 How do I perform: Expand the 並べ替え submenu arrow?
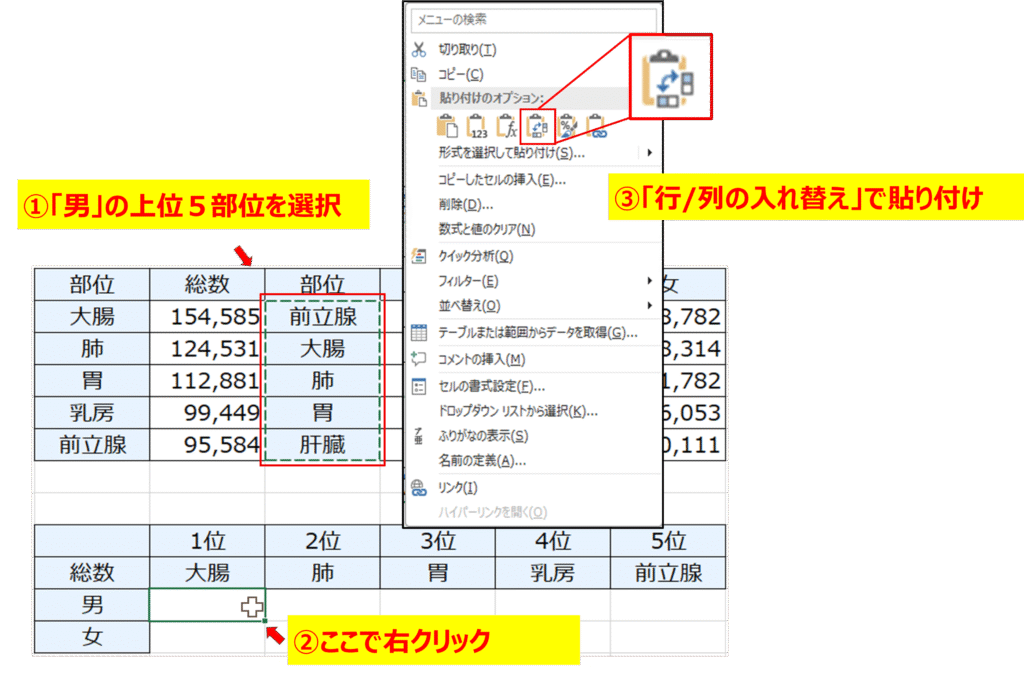coord(650,305)
